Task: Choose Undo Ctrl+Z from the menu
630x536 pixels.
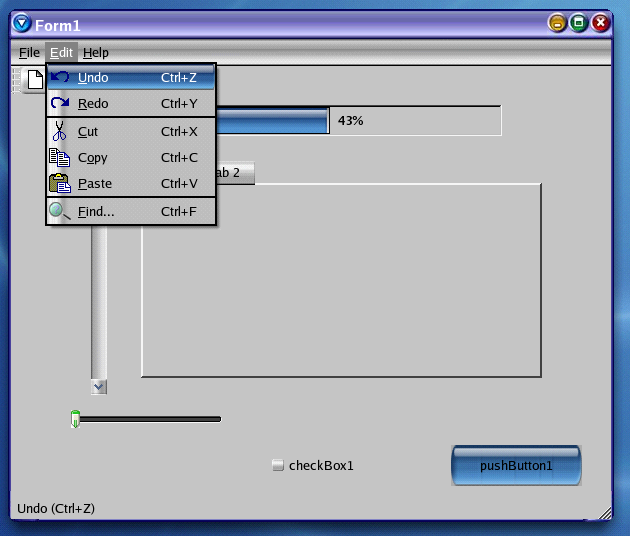Action: [131, 77]
